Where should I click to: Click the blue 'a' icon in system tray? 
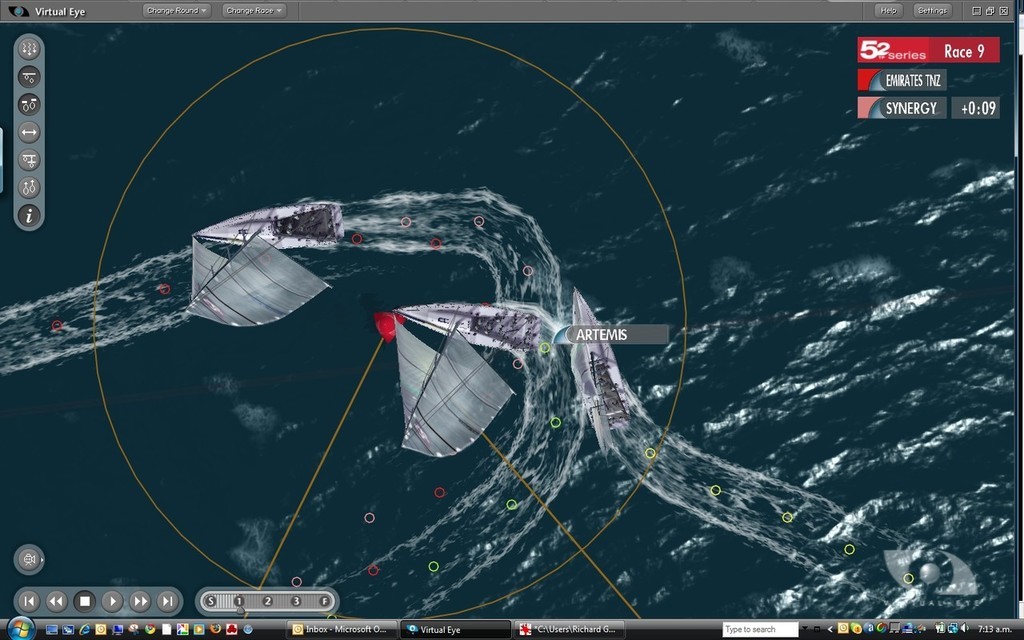870,629
